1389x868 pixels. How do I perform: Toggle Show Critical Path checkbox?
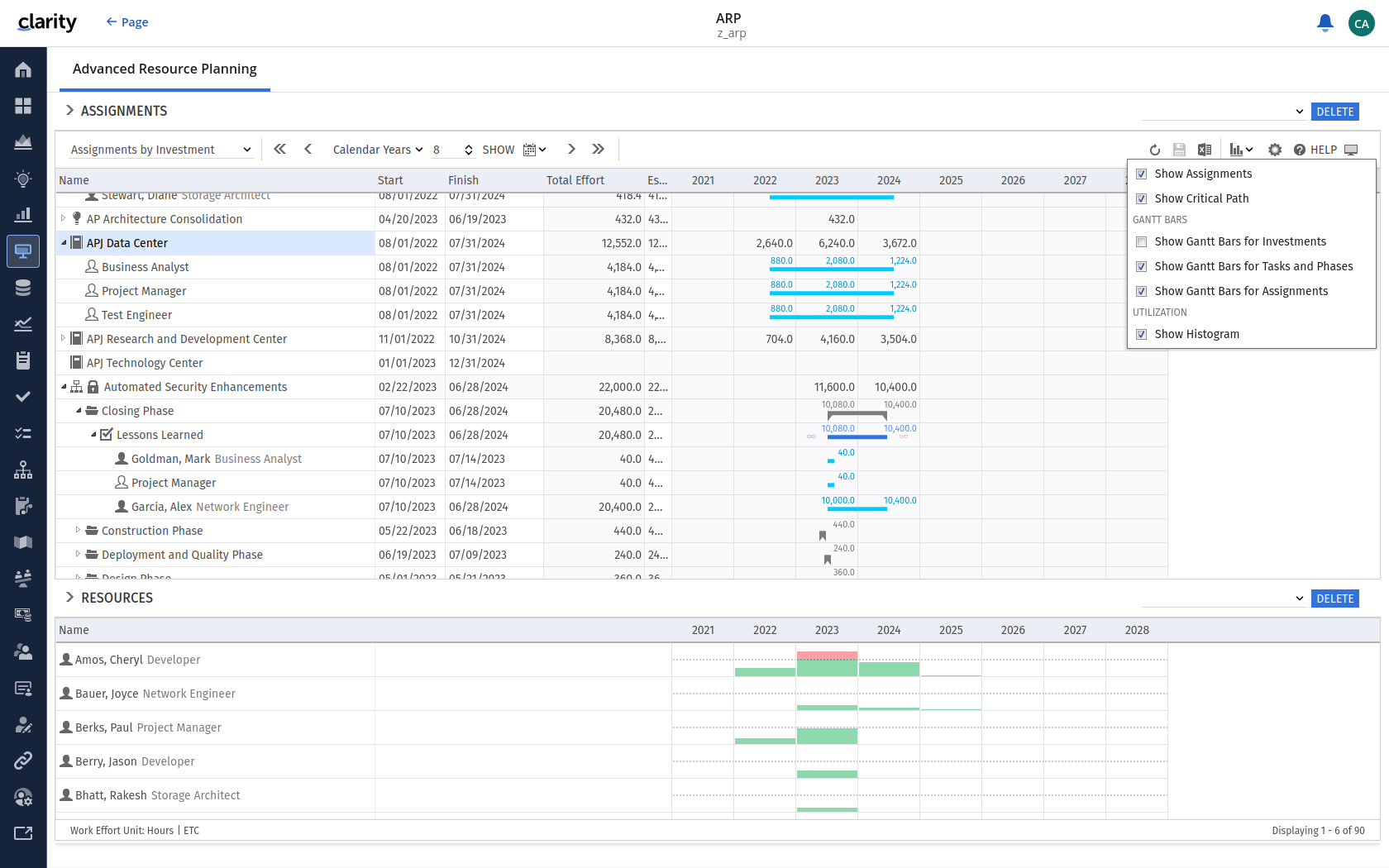tap(1141, 198)
